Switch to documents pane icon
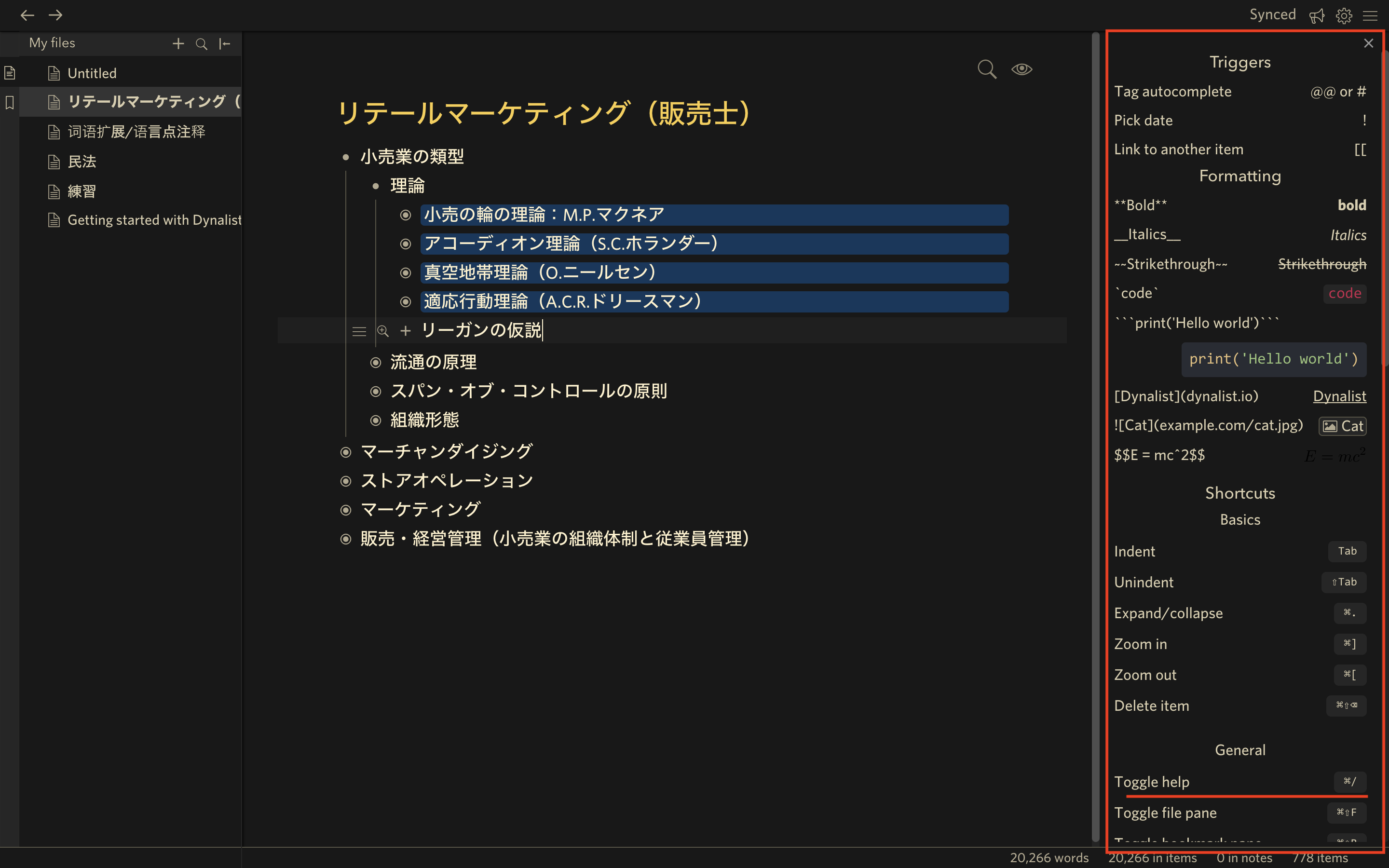Viewport: 1389px width, 868px height. coord(10,73)
